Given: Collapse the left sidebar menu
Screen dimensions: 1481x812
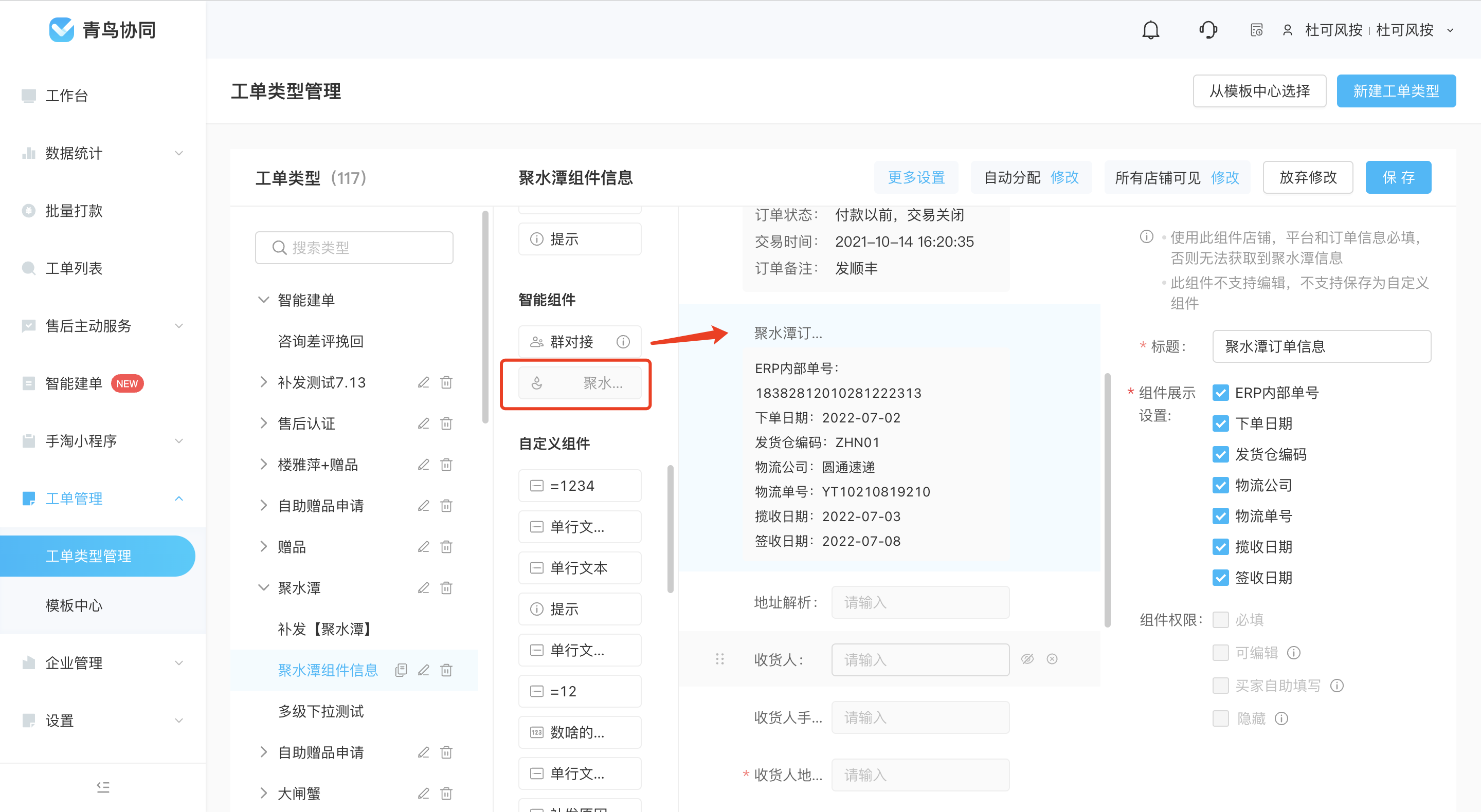Looking at the screenshot, I should [x=103, y=787].
